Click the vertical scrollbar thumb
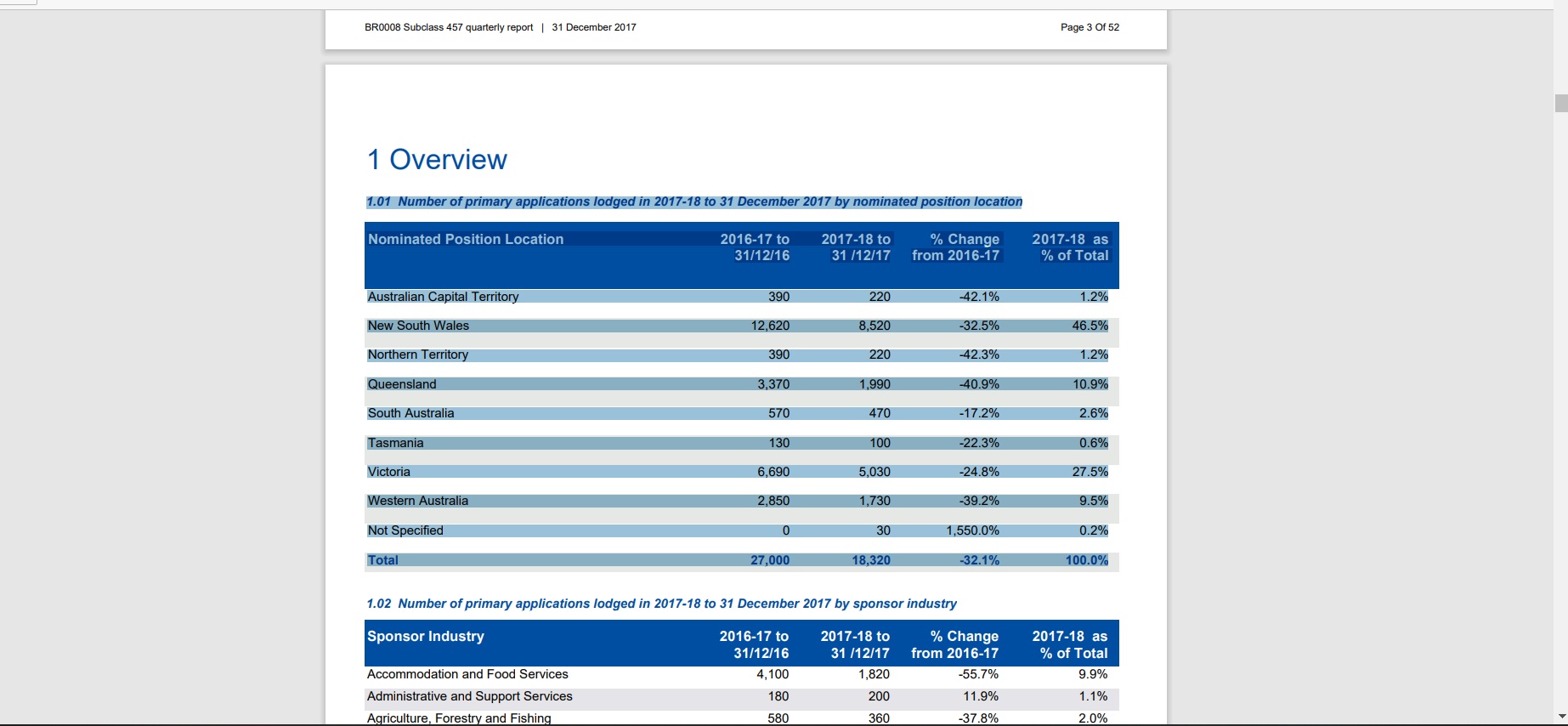The height and width of the screenshot is (726, 1568). (x=1560, y=104)
